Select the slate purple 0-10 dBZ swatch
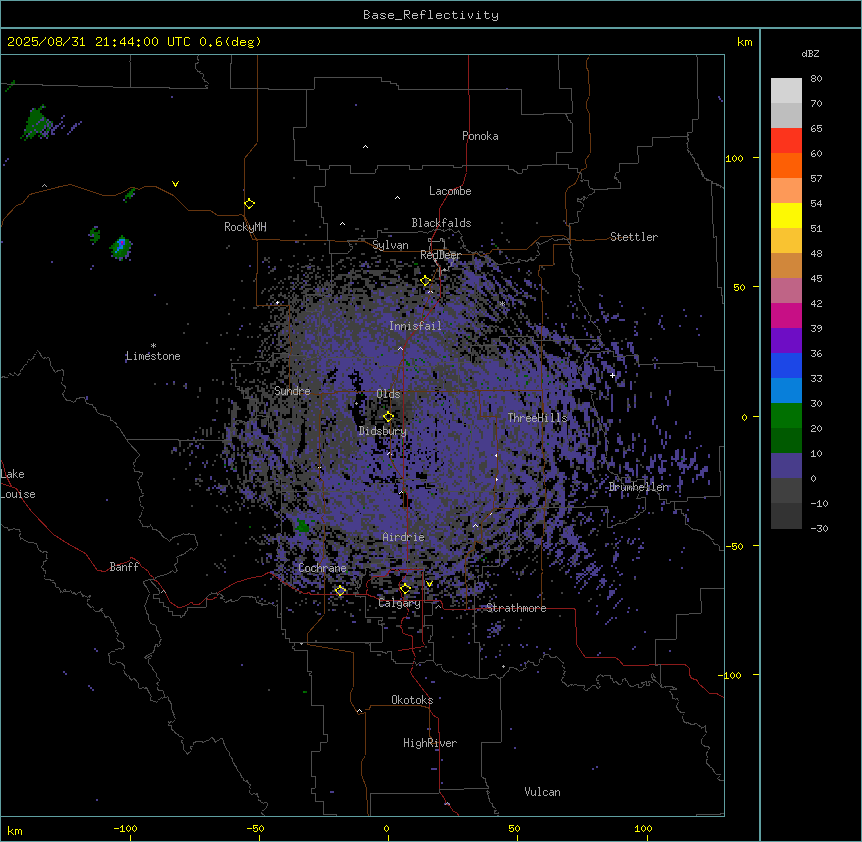This screenshot has height=842, width=862. point(786,466)
